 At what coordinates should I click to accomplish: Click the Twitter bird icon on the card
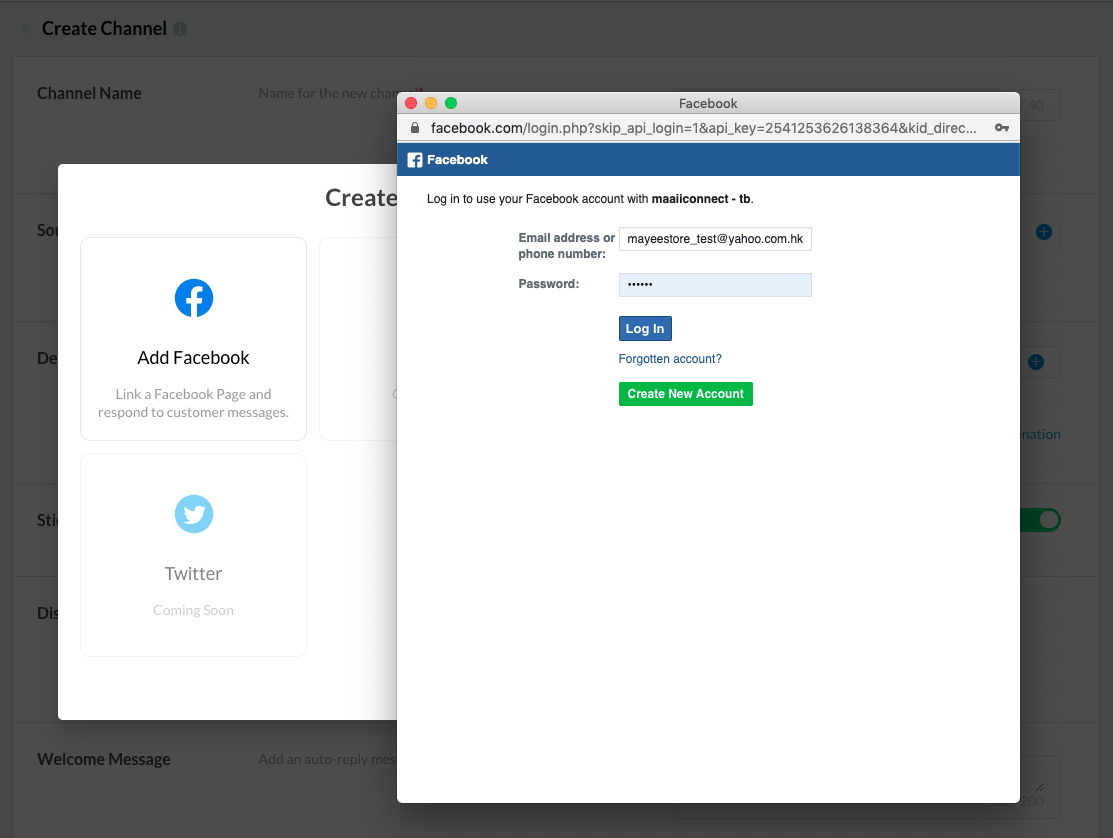tap(194, 514)
